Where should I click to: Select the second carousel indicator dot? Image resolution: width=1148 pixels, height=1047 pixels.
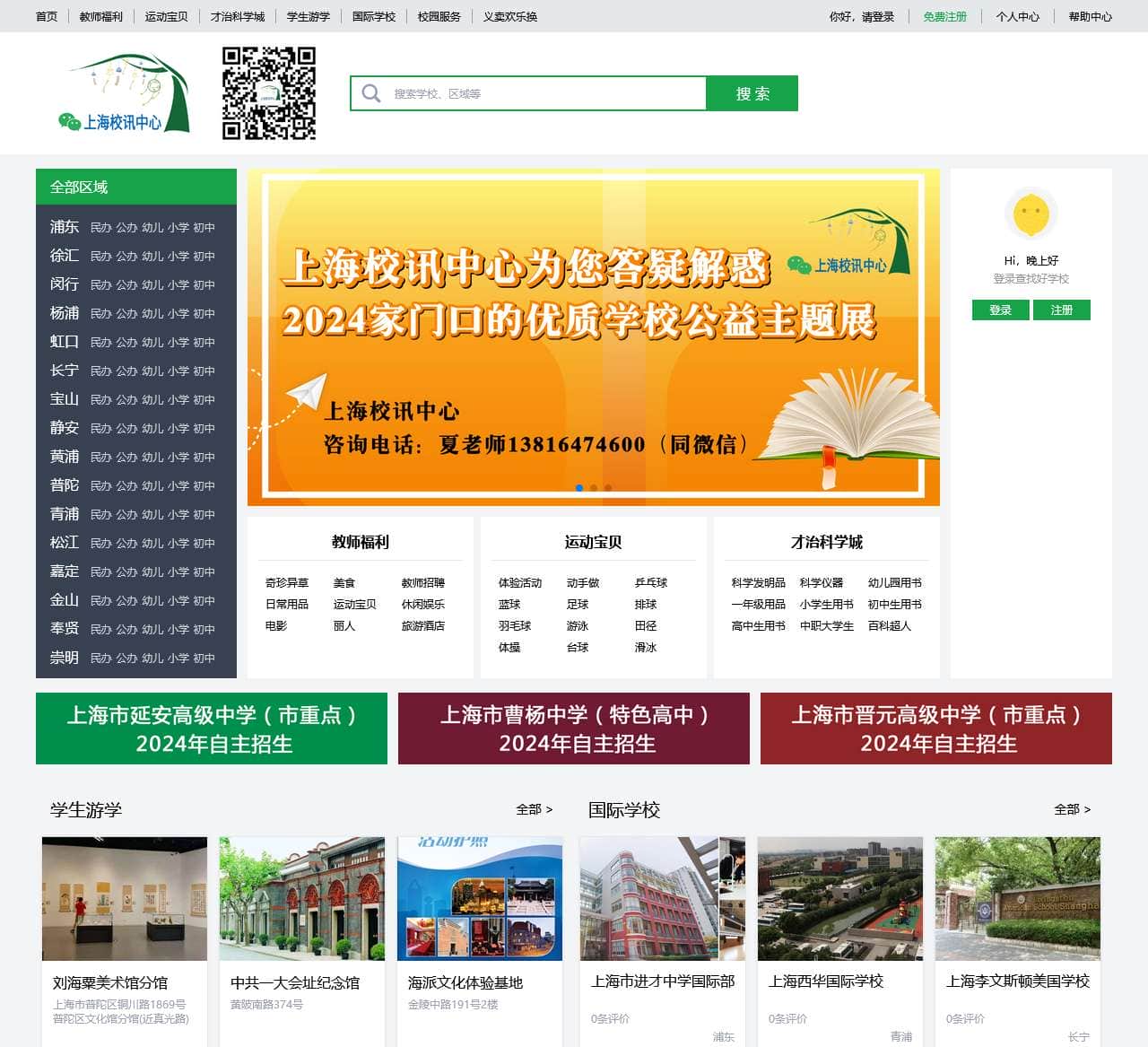pos(594,488)
